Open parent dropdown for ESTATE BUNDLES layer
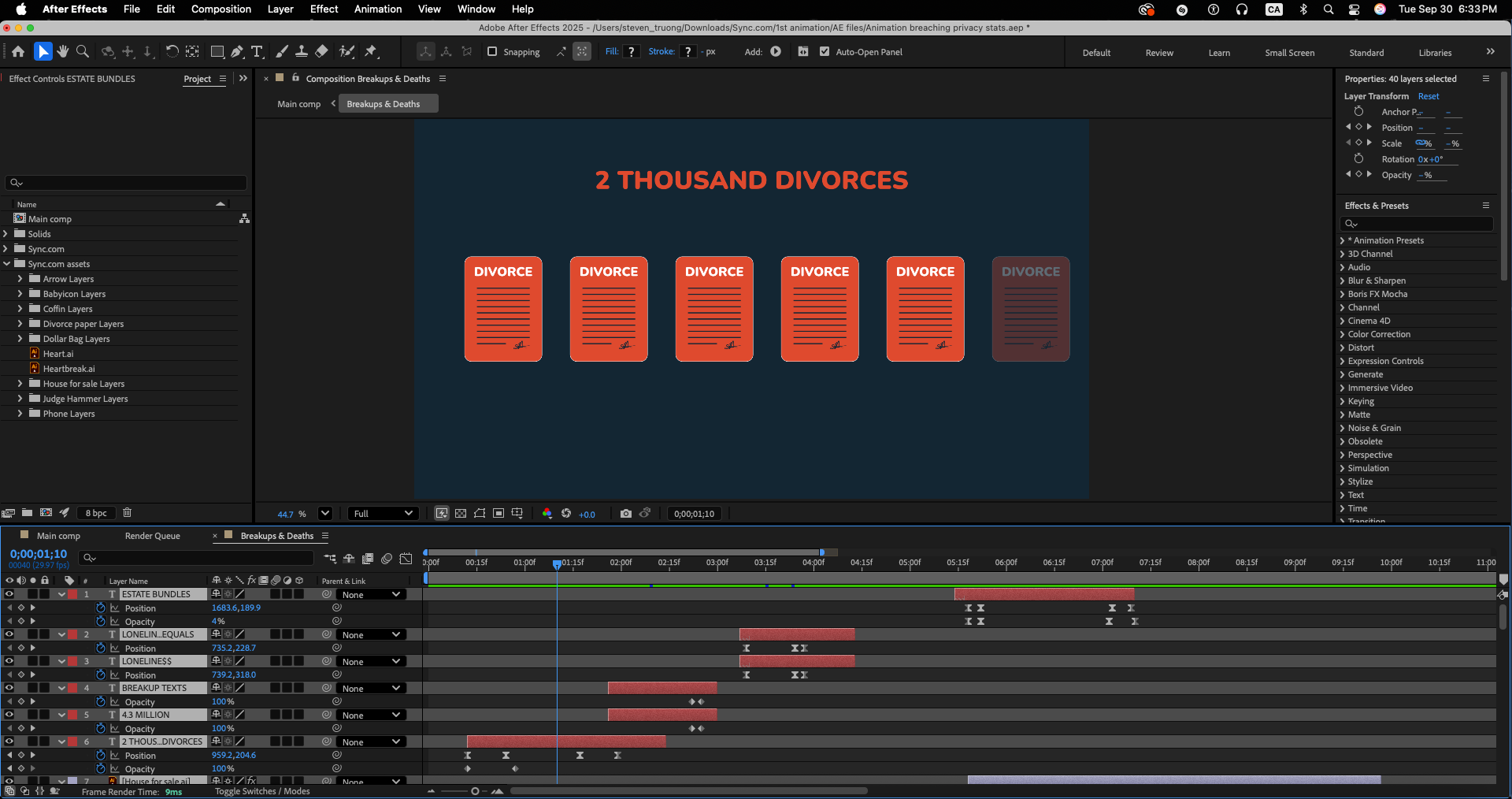 pyautogui.click(x=372, y=595)
